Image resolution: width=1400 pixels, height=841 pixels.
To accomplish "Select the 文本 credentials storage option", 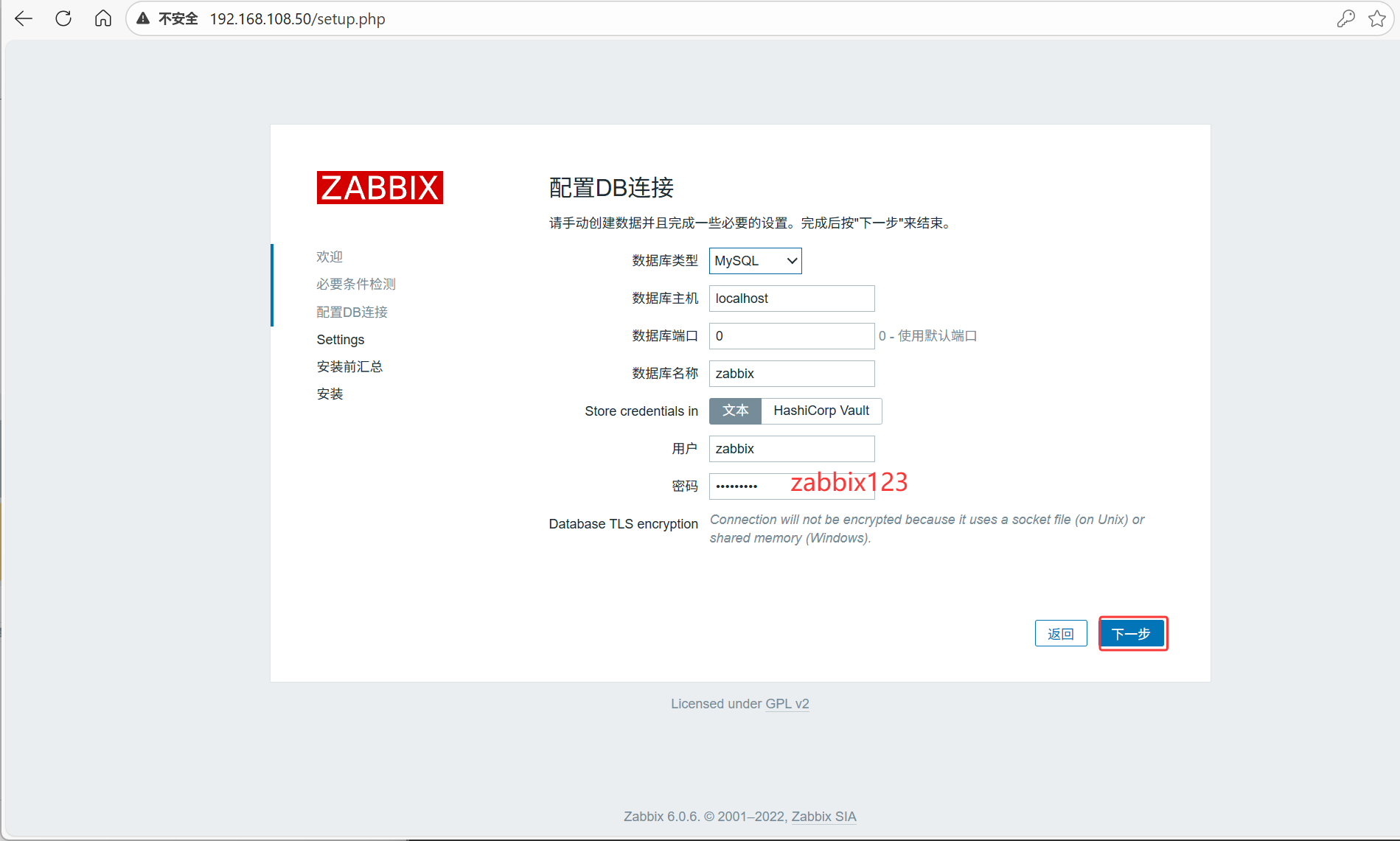I will 735,411.
